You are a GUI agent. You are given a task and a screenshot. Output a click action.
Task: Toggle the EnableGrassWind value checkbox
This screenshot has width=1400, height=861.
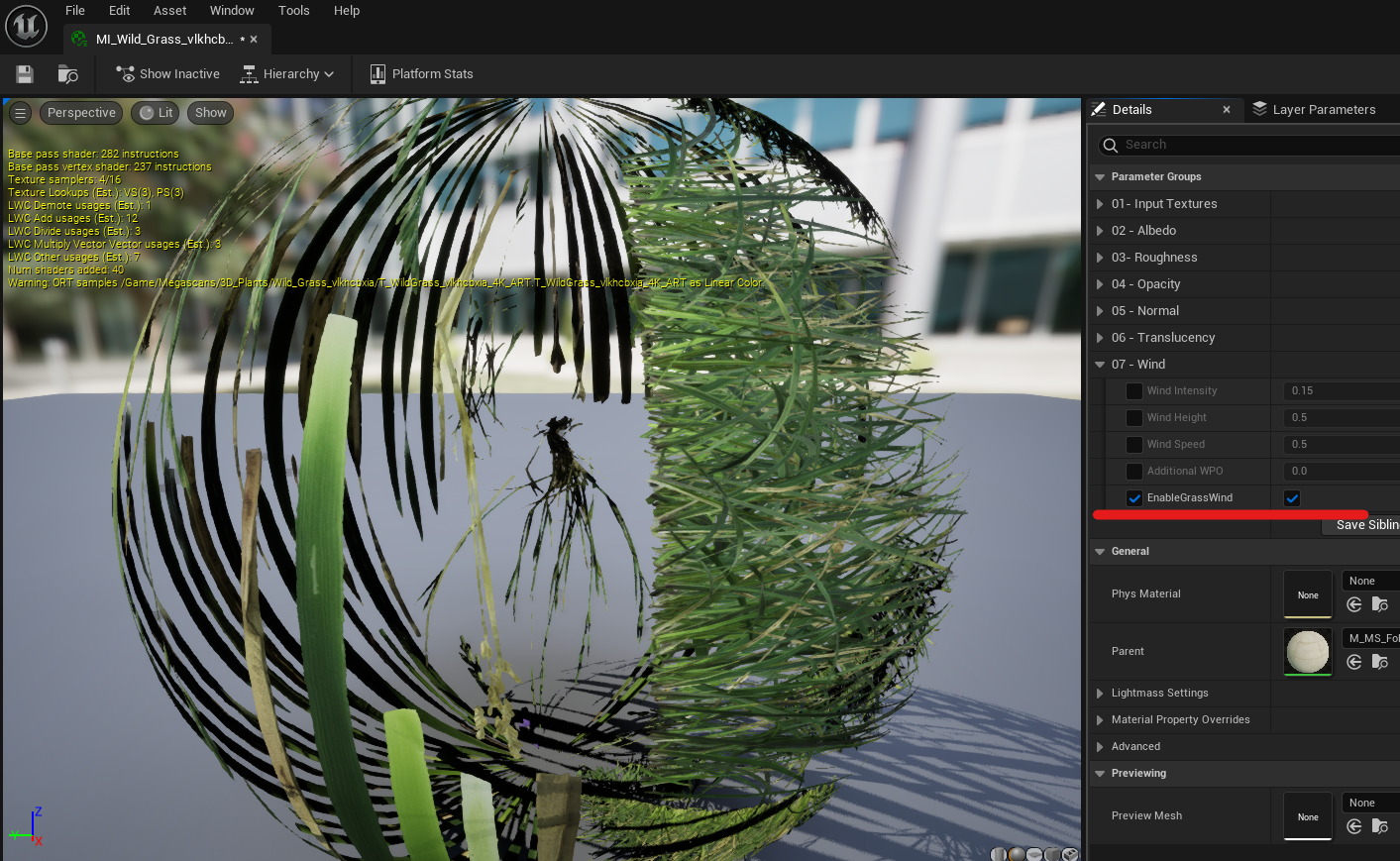1292,498
